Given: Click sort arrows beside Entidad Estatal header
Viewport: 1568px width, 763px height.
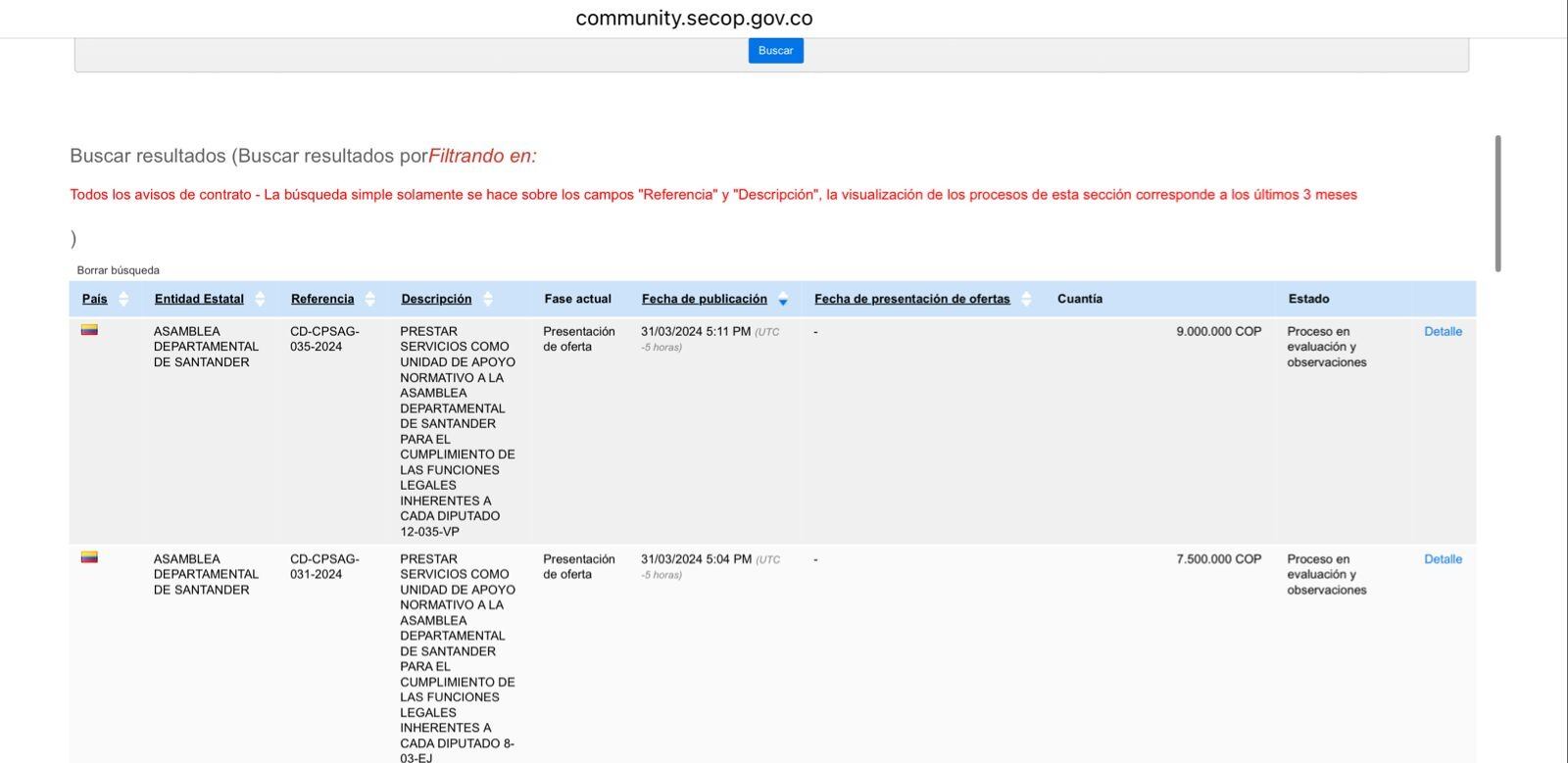Looking at the screenshot, I should point(260,299).
